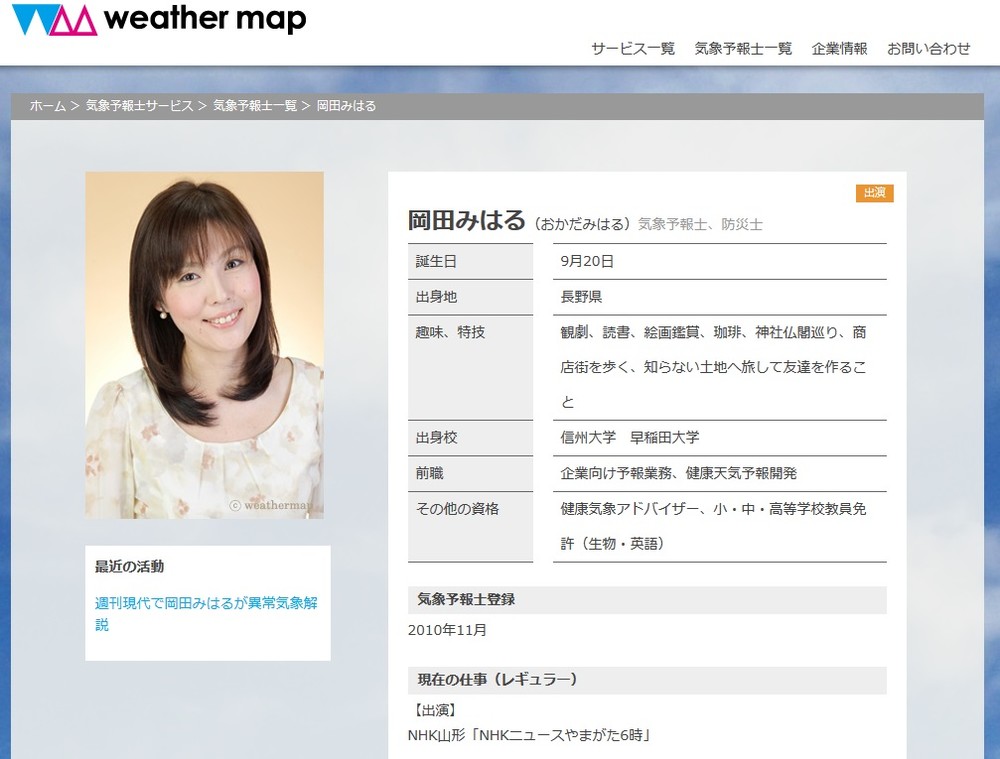This screenshot has height=759, width=1000.
Task: Navigate to 気象予報士一覧 via the breadcrumb
Action: tap(255, 106)
